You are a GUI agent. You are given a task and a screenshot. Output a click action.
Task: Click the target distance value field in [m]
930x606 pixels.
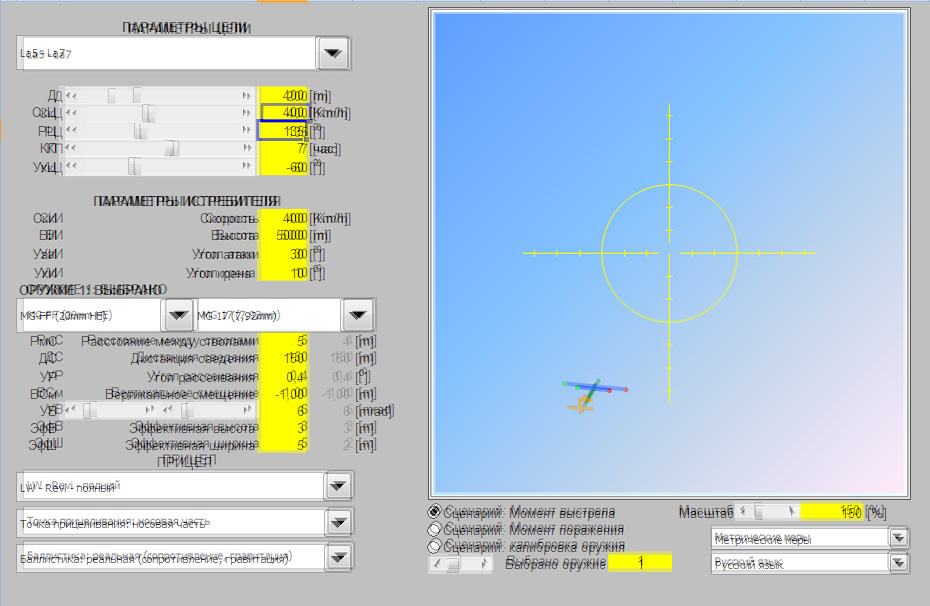click(284, 95)
